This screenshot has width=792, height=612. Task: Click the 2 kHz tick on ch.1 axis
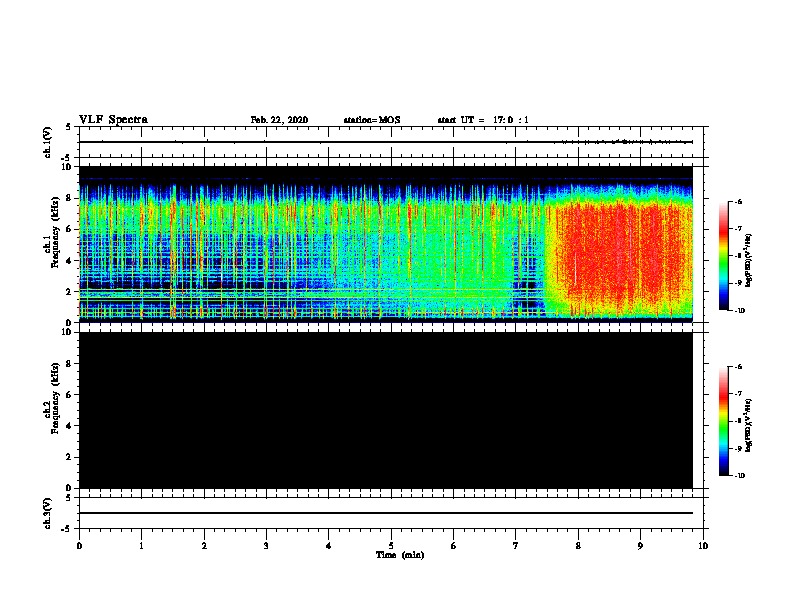pyautogui.click(x=70, y=292)
